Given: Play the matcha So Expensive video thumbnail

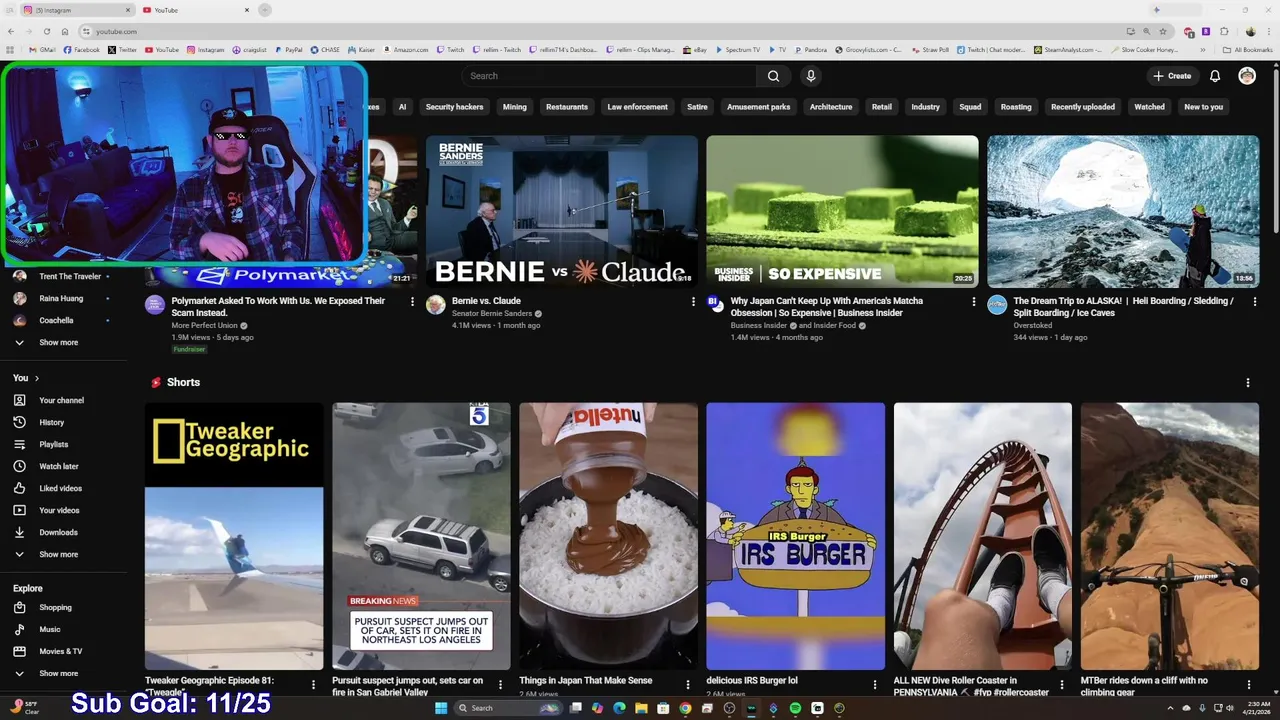Looking at the screenshot, I should 842,211.
